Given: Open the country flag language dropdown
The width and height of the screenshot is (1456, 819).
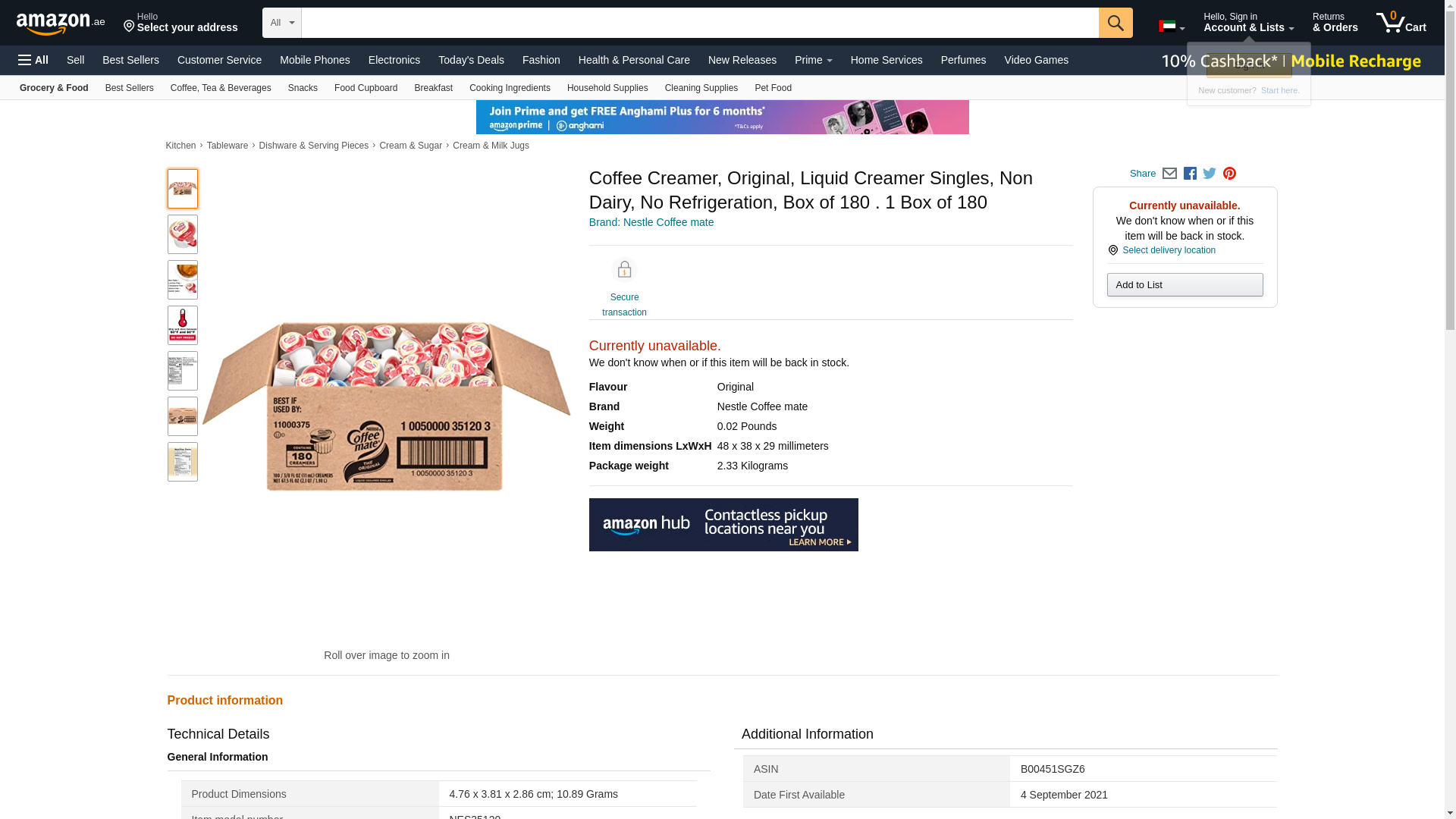Looking at the screenshot, I should coord(1171,27).
